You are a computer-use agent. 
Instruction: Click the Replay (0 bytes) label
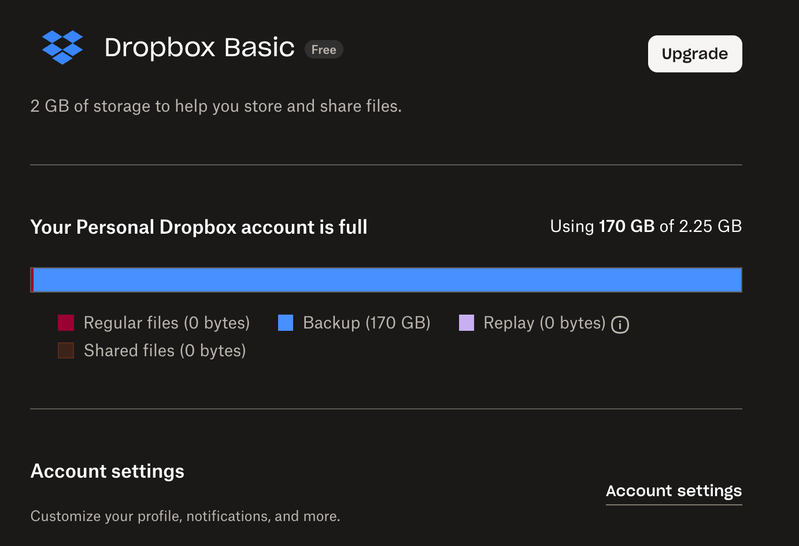click(544, 323)
